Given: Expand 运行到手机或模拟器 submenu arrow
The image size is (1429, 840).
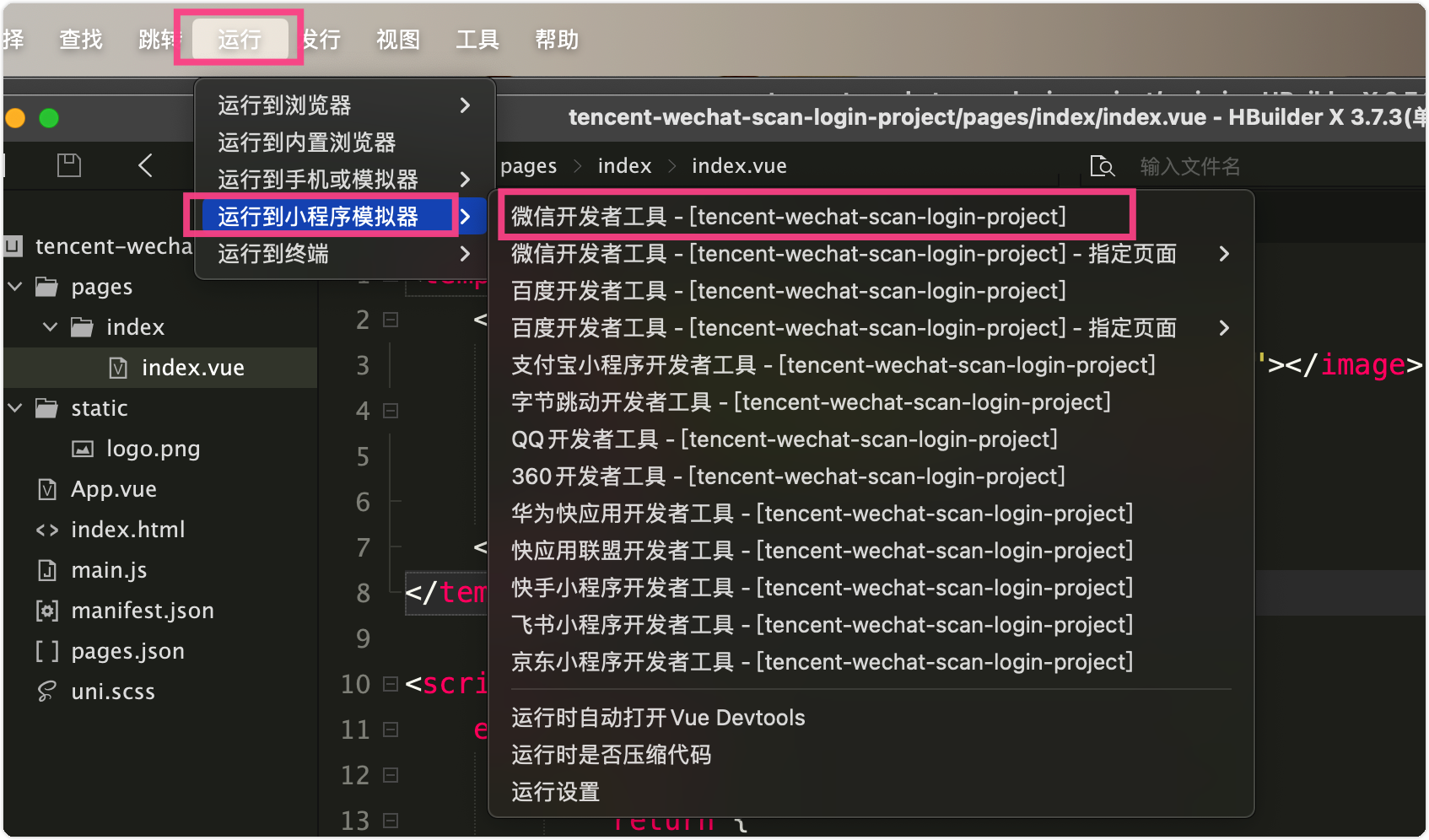Looking at the screenshot, I should 465,179.
